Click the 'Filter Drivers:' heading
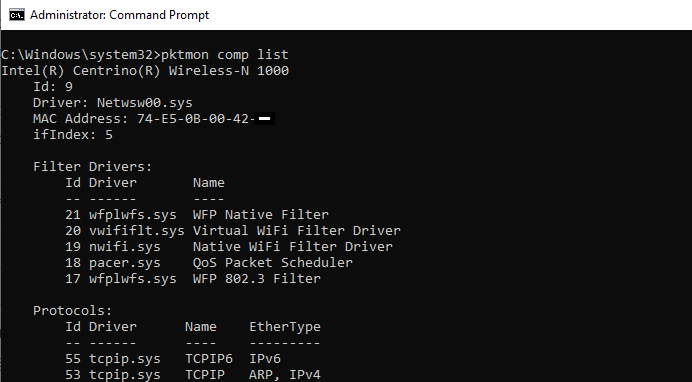This screenshot has height=382, width=692. (93, 167)
